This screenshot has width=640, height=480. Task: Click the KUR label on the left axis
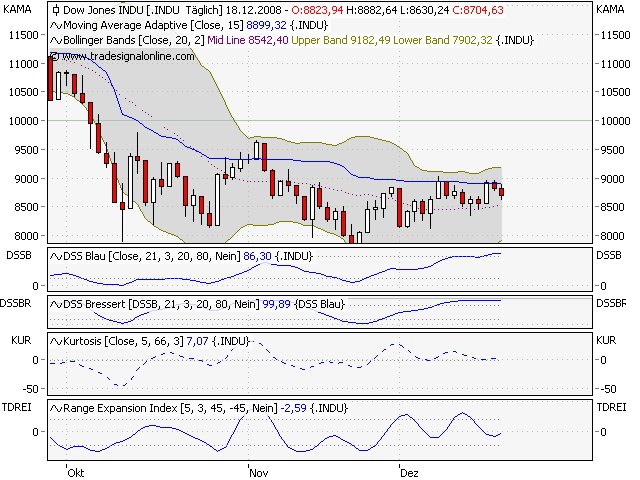pos(21,340)
